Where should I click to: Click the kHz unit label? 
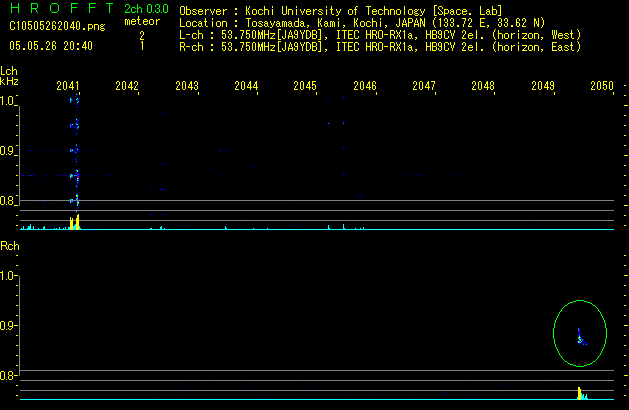click(9, 81)
